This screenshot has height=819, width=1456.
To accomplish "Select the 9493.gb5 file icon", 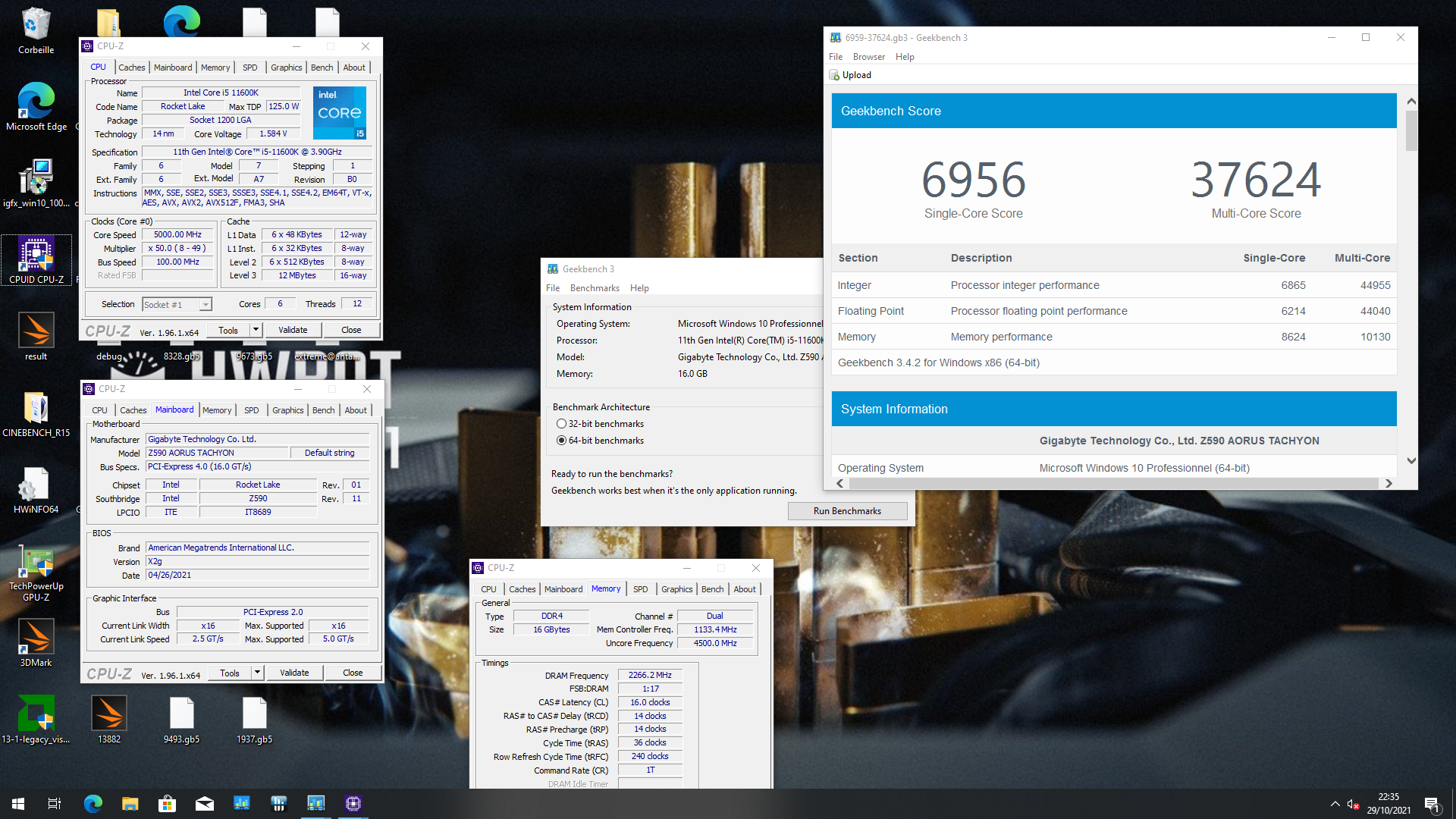I will 181,719.
